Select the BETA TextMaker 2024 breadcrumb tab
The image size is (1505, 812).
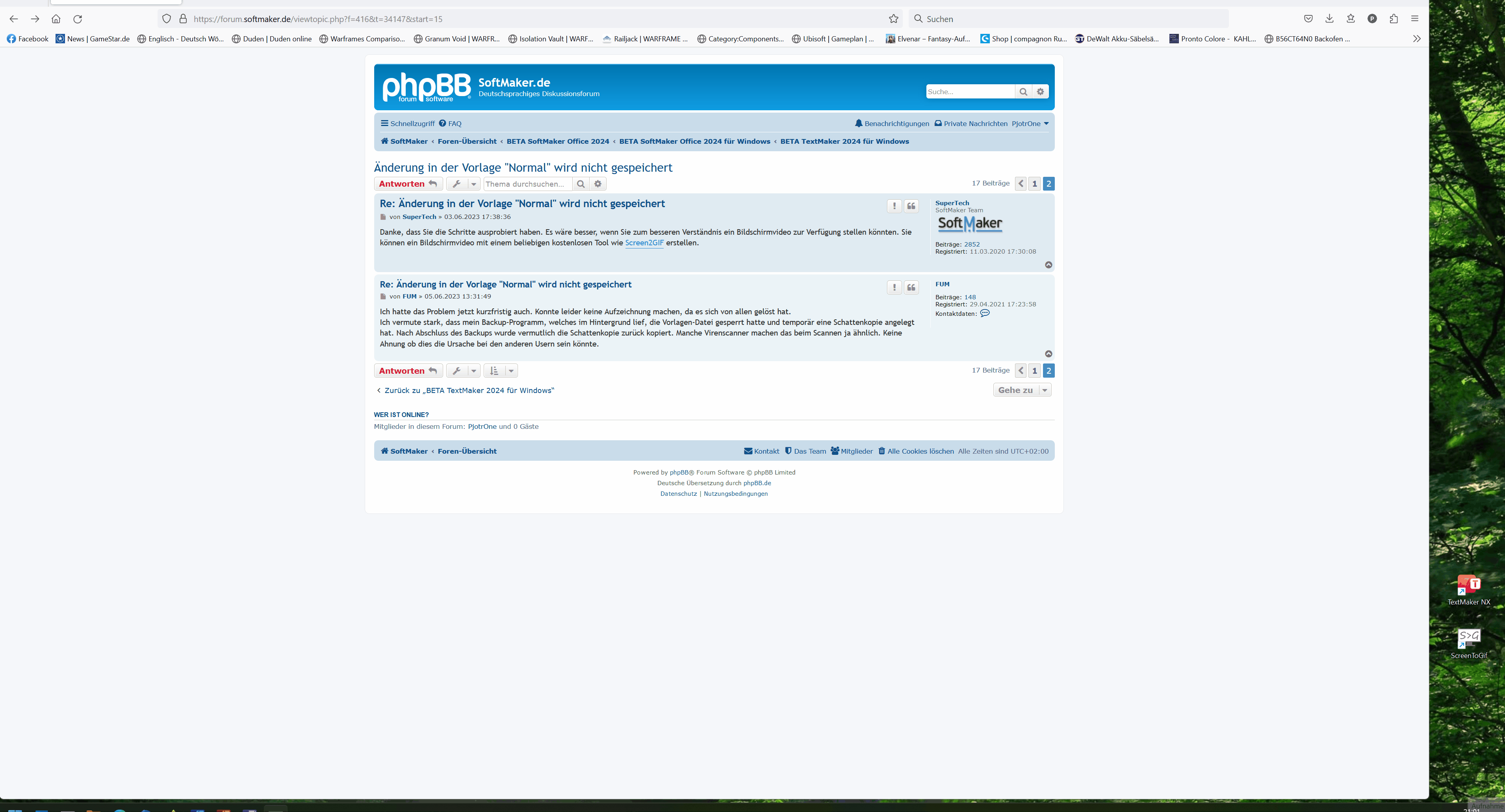(x=844, y=141)
